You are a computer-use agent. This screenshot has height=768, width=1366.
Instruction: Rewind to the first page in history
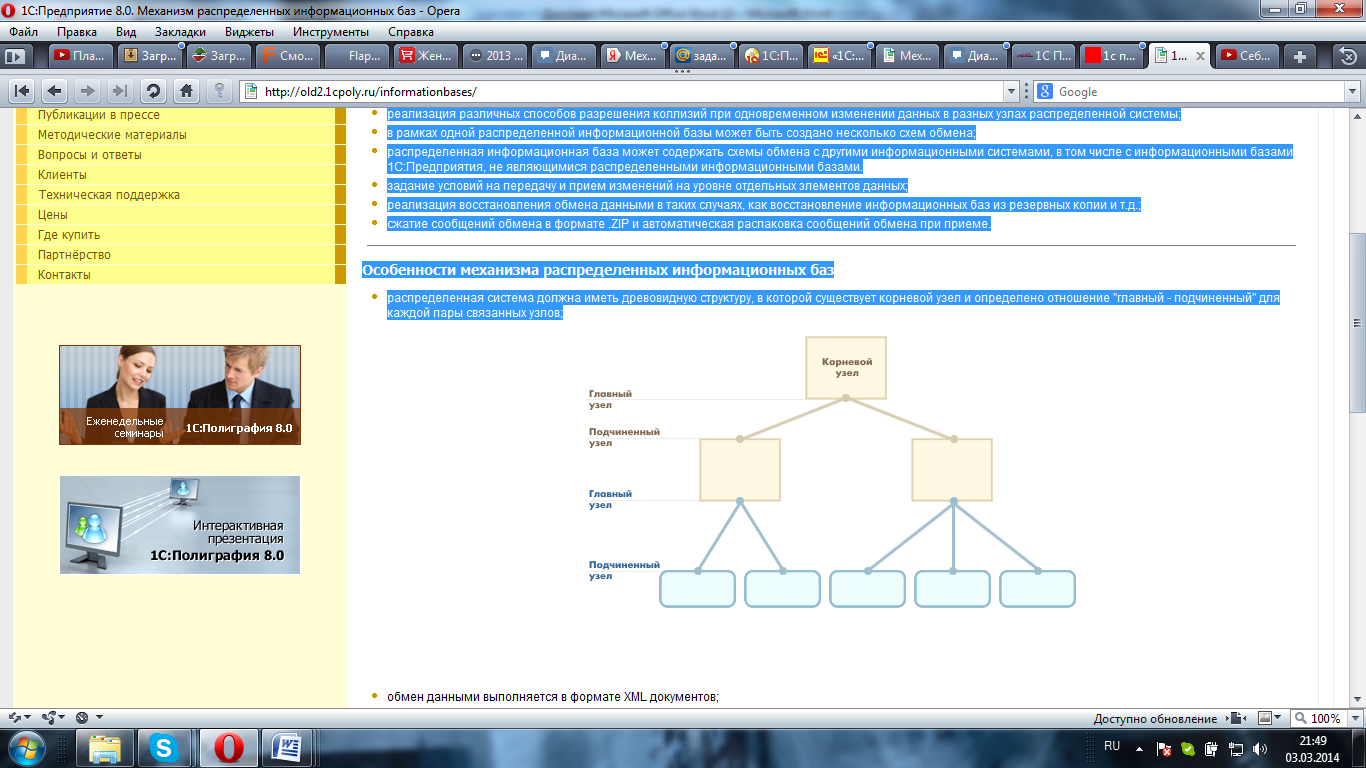22,91
